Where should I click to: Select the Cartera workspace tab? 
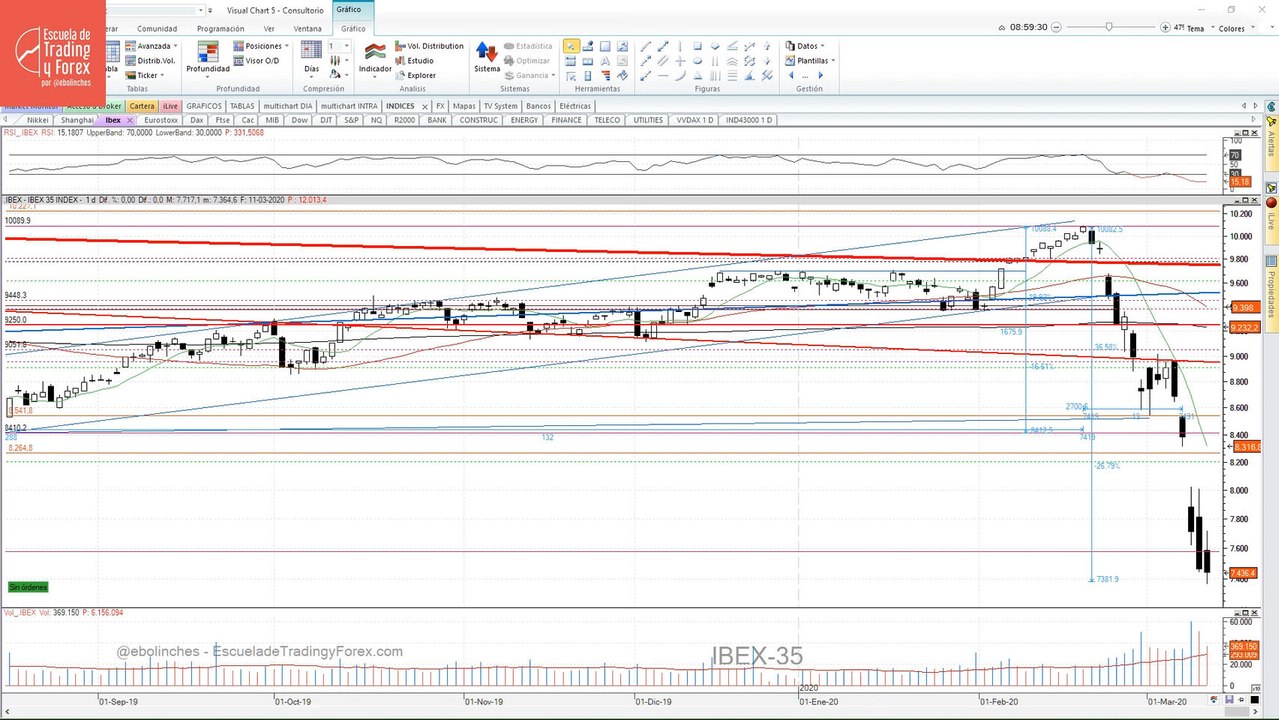click(x=142, y=106)
